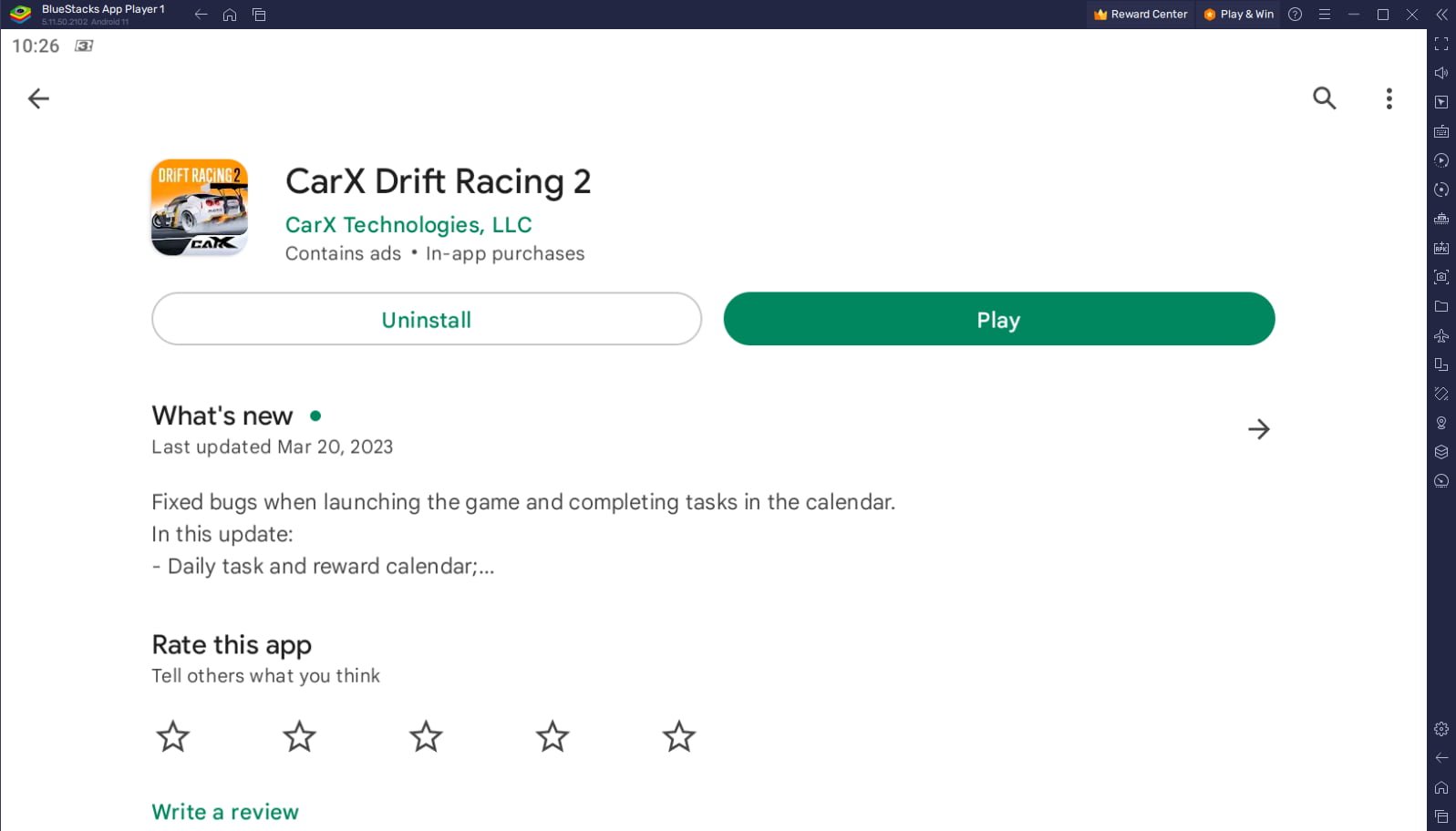
Task: Toggle the BlueStacks fullscreen icon
Action: 1441,44
